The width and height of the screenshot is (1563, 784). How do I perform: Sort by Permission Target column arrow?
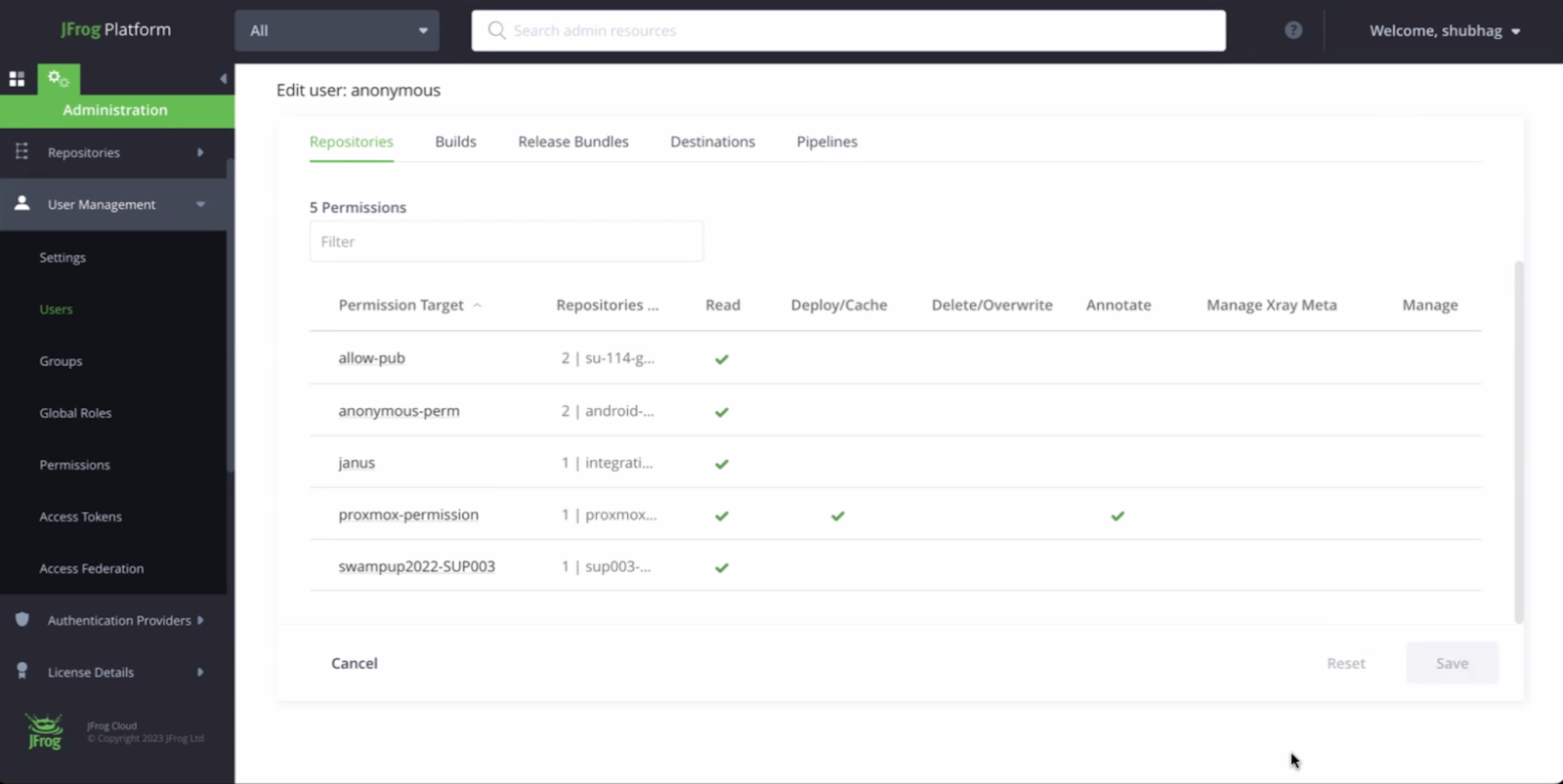477,306
